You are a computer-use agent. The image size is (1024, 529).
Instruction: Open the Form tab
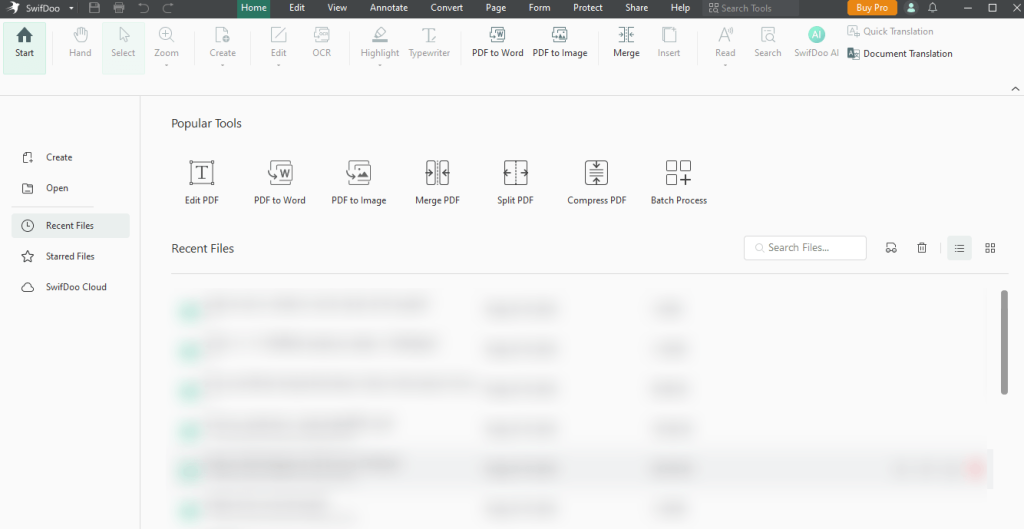tap(539, 8)
